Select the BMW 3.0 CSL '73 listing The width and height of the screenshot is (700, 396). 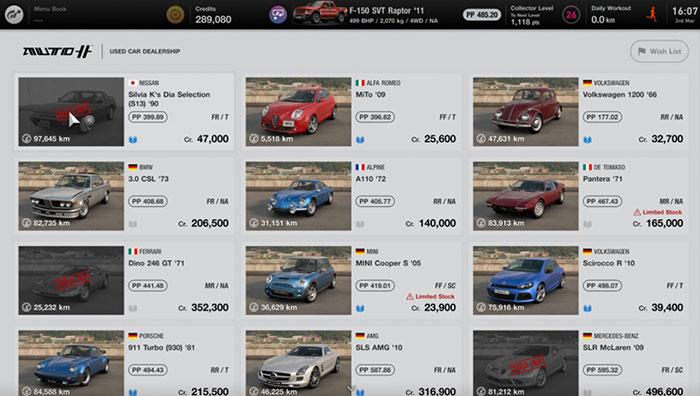(x=124, y=196)
